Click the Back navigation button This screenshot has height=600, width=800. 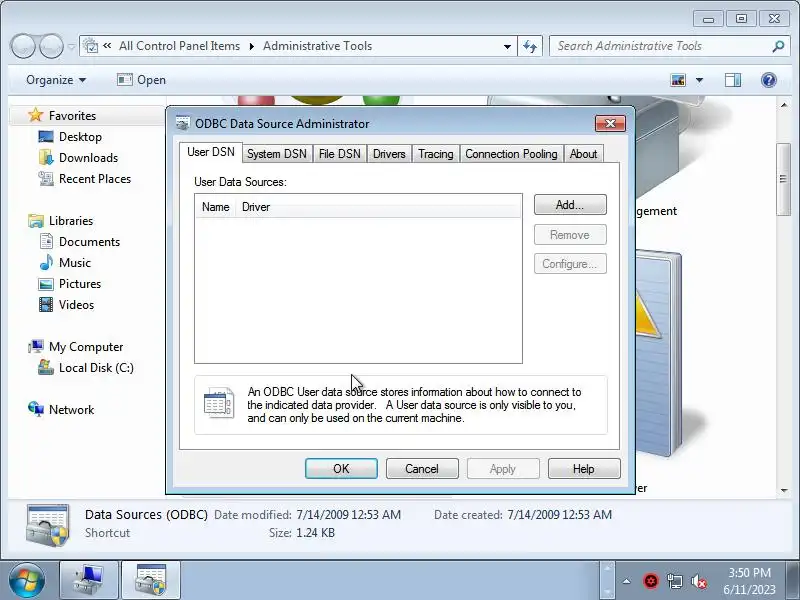[x=22, y=46]
